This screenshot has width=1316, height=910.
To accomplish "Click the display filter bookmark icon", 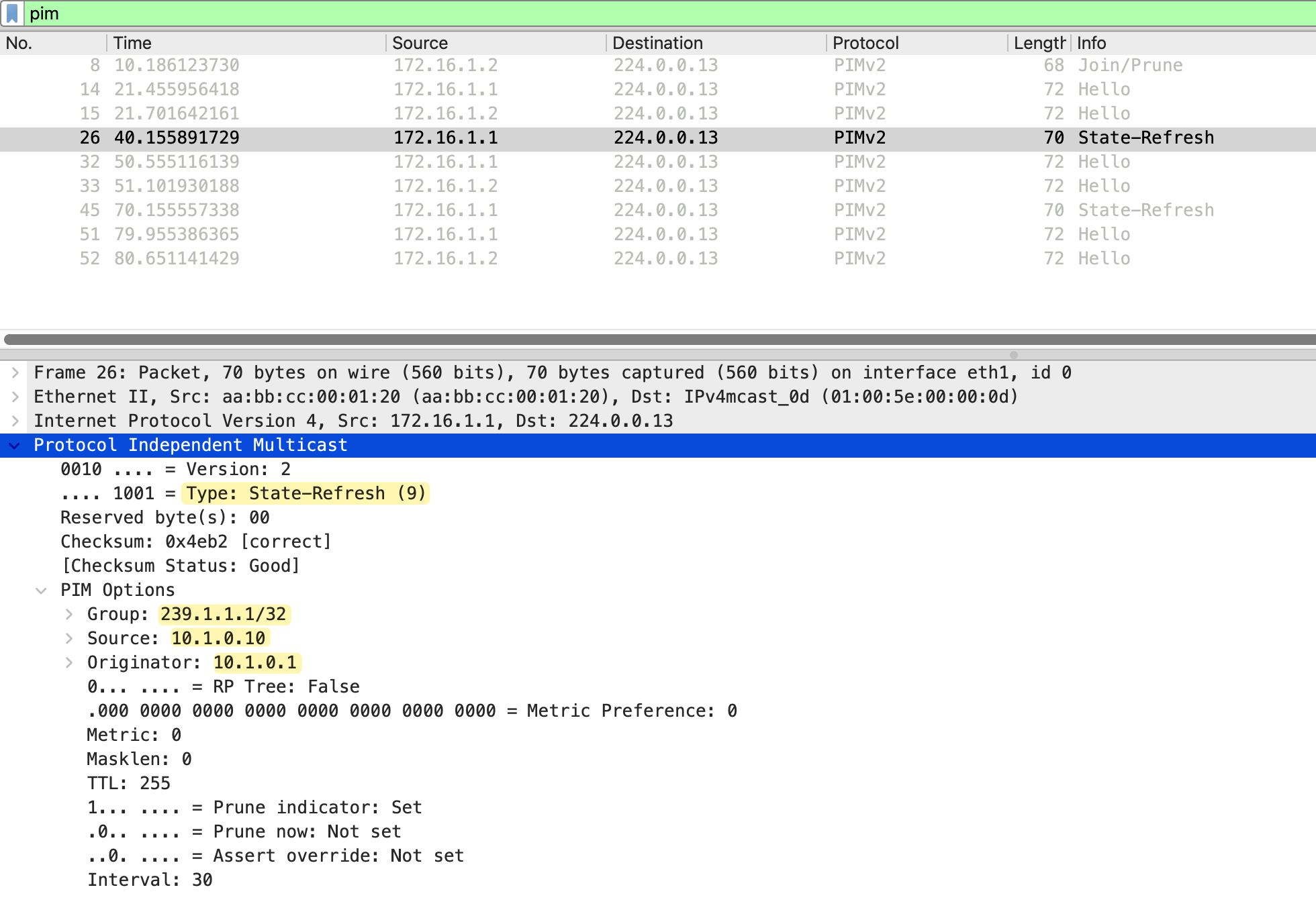I will point(12,13).
